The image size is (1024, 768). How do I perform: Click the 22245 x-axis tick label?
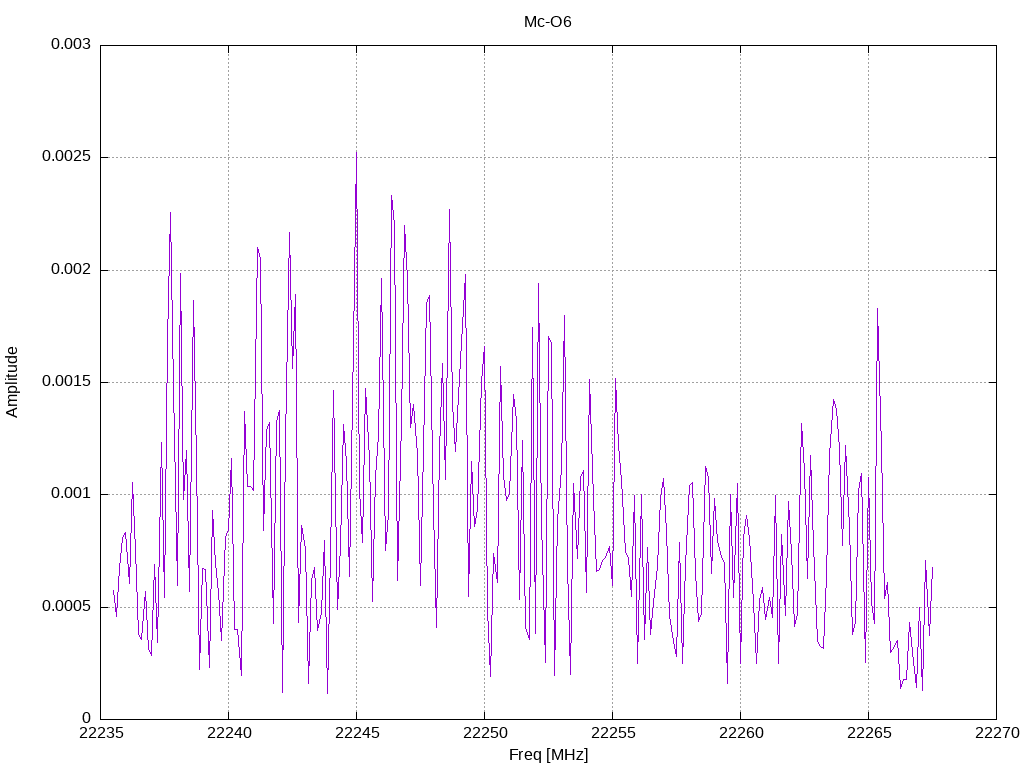[357, 733]
